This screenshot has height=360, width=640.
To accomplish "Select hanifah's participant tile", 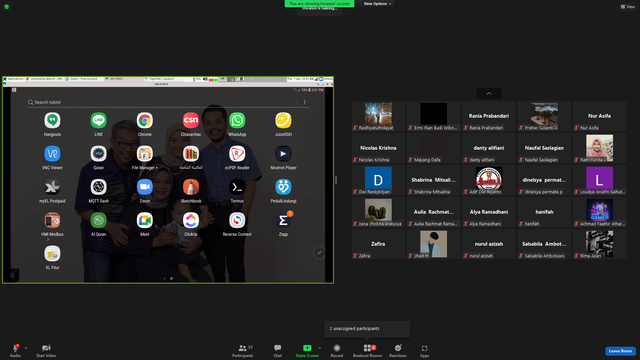I will tap(544, 212).
